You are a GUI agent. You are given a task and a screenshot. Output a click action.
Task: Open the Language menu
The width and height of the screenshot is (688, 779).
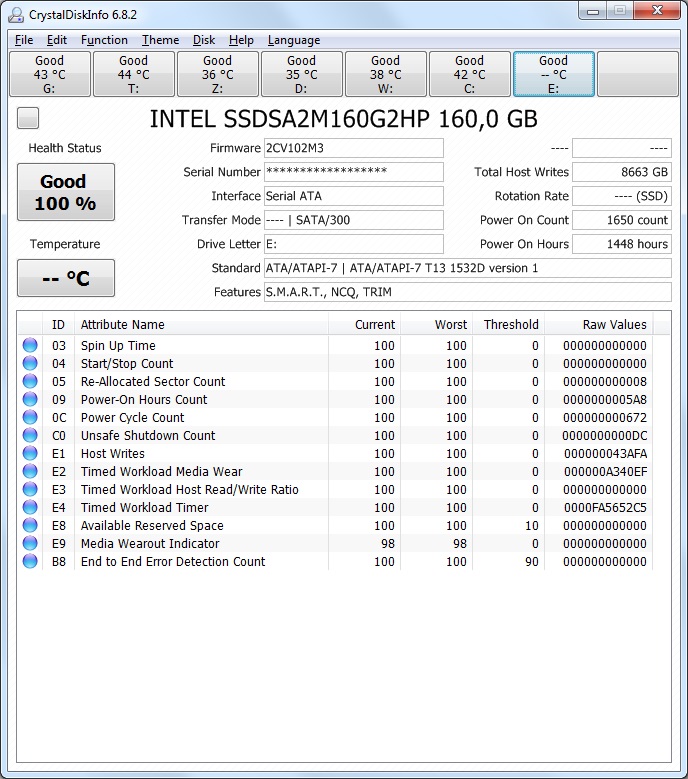tap(294, 40)
